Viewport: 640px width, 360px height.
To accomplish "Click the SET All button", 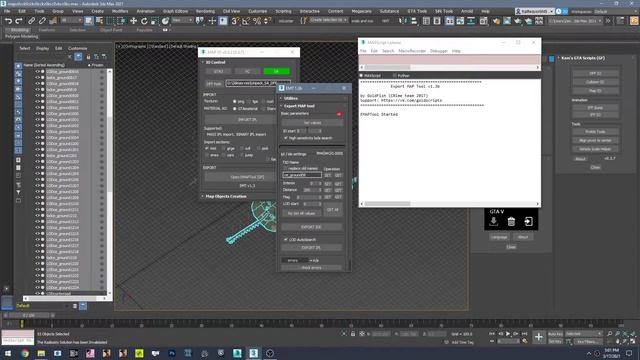I will 333,210.
